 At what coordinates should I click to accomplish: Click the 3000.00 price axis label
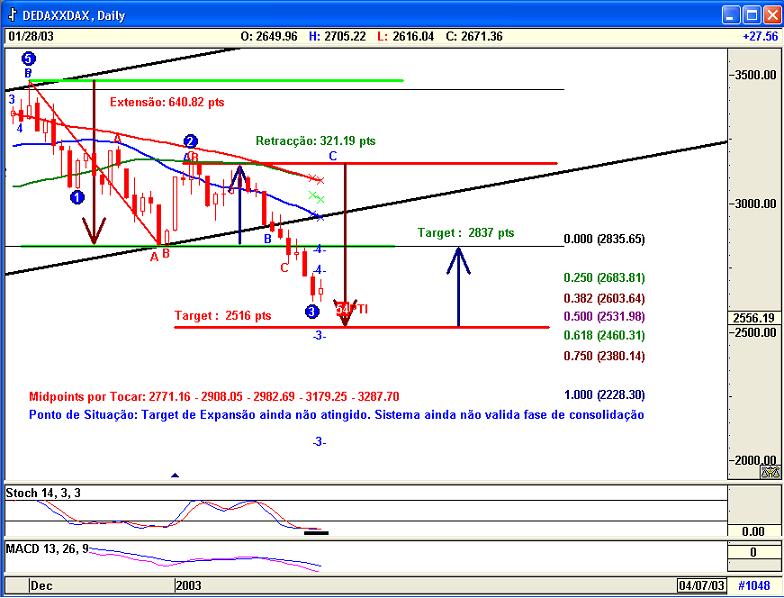coord(756,204)
